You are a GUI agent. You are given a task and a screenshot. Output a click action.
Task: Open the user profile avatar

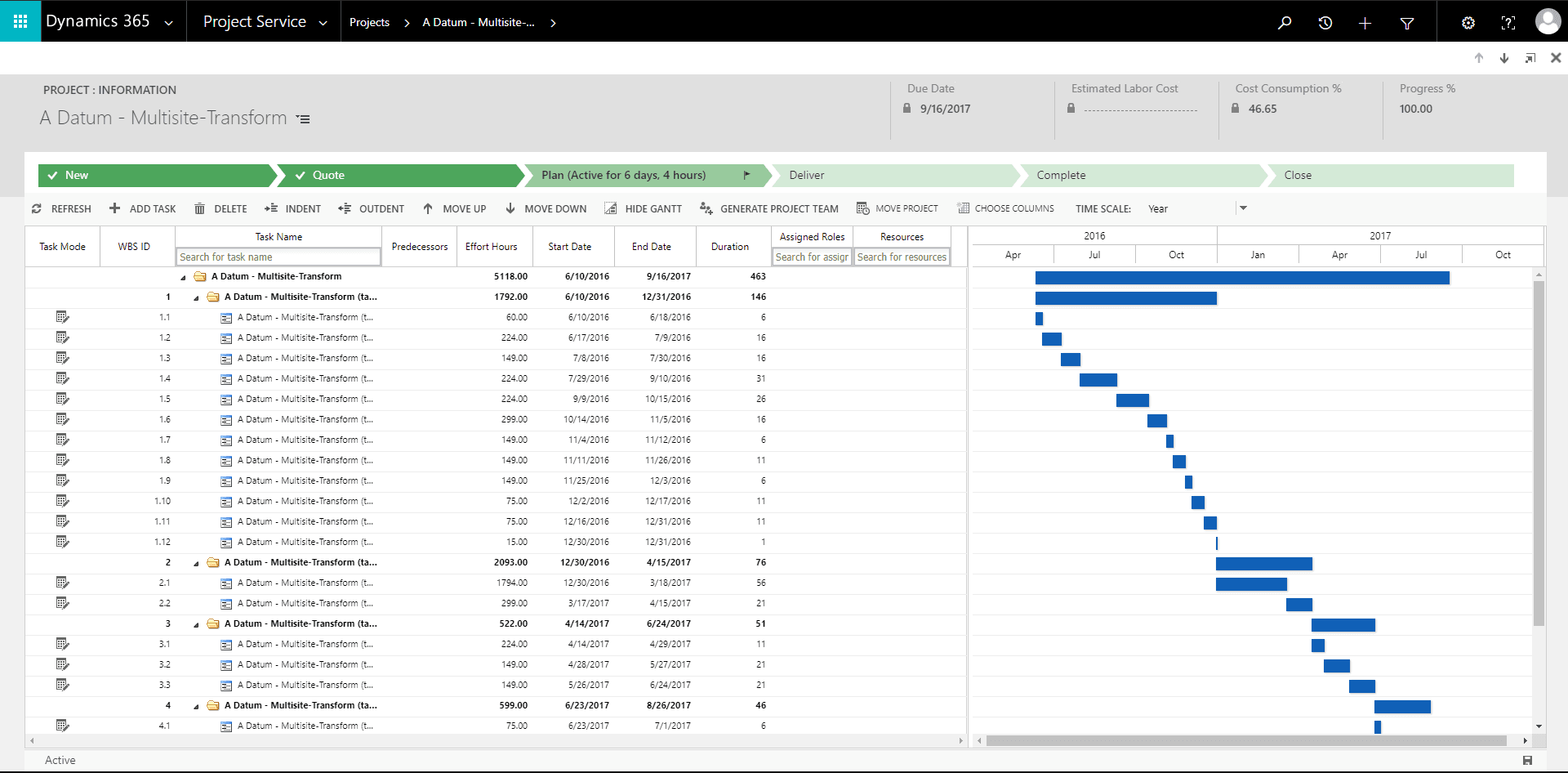[x=1548, y=21]
